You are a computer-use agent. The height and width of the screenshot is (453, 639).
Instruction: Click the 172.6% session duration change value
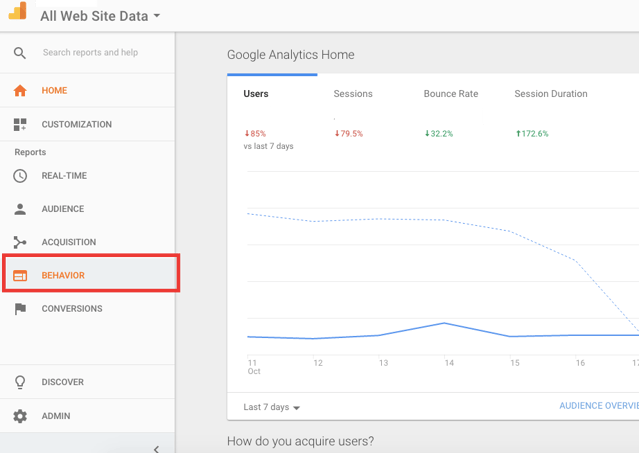[x=532, y=134]
